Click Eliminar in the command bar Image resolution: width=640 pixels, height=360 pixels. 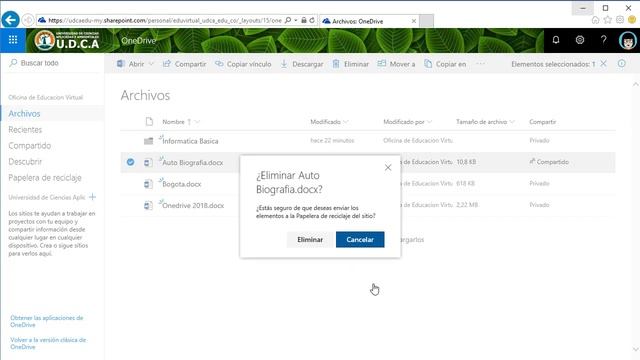pyautogui.click(x=351, y=64)
